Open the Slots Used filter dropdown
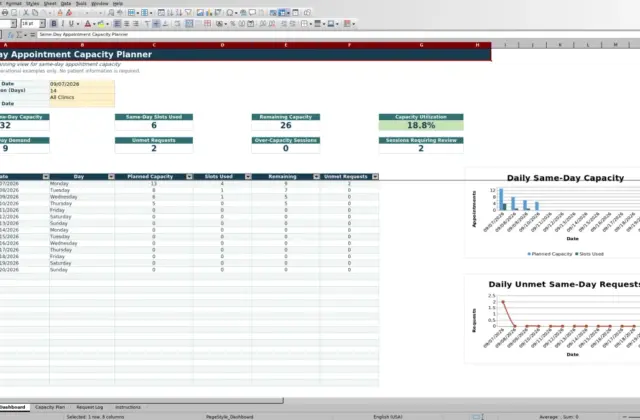 coord(248,177)
